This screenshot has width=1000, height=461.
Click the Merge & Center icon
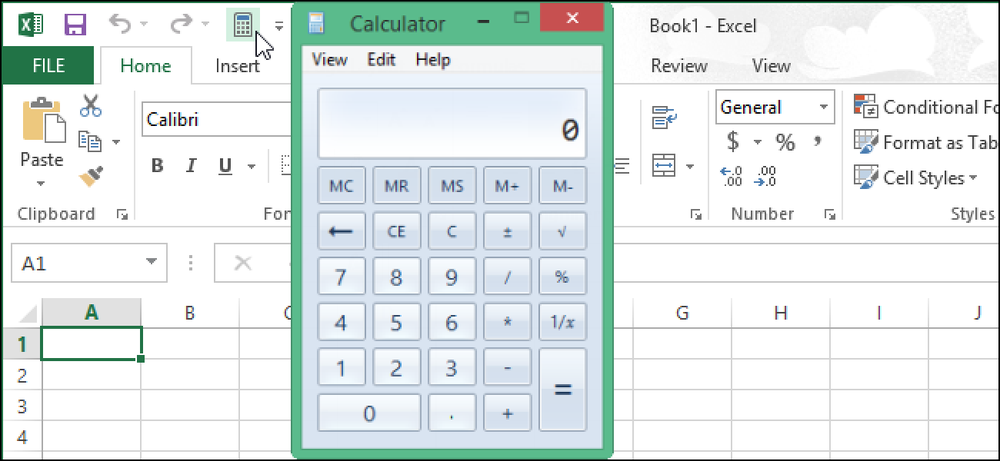663,166
